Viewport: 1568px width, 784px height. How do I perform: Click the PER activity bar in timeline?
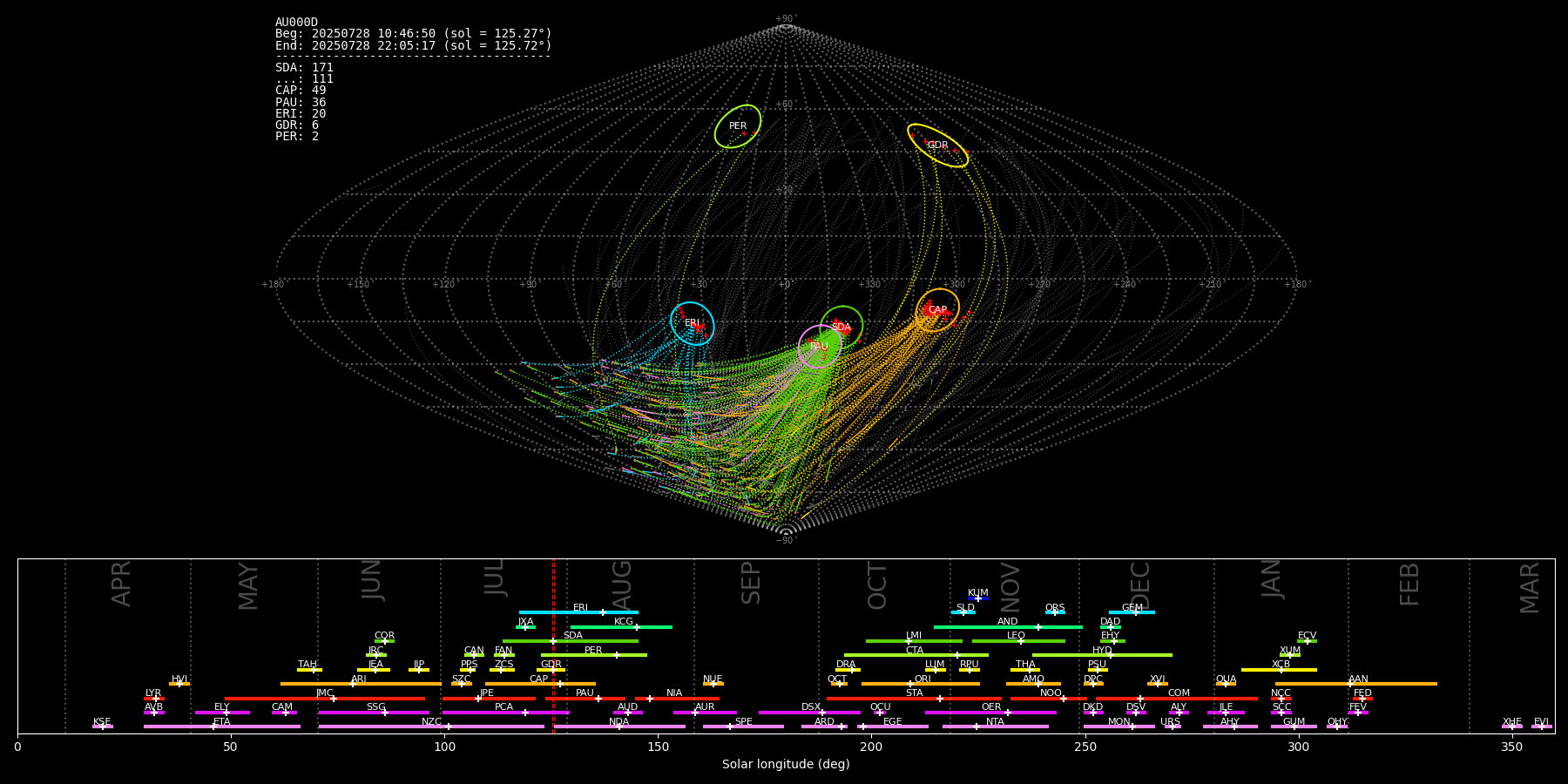(x=594, y=655)
